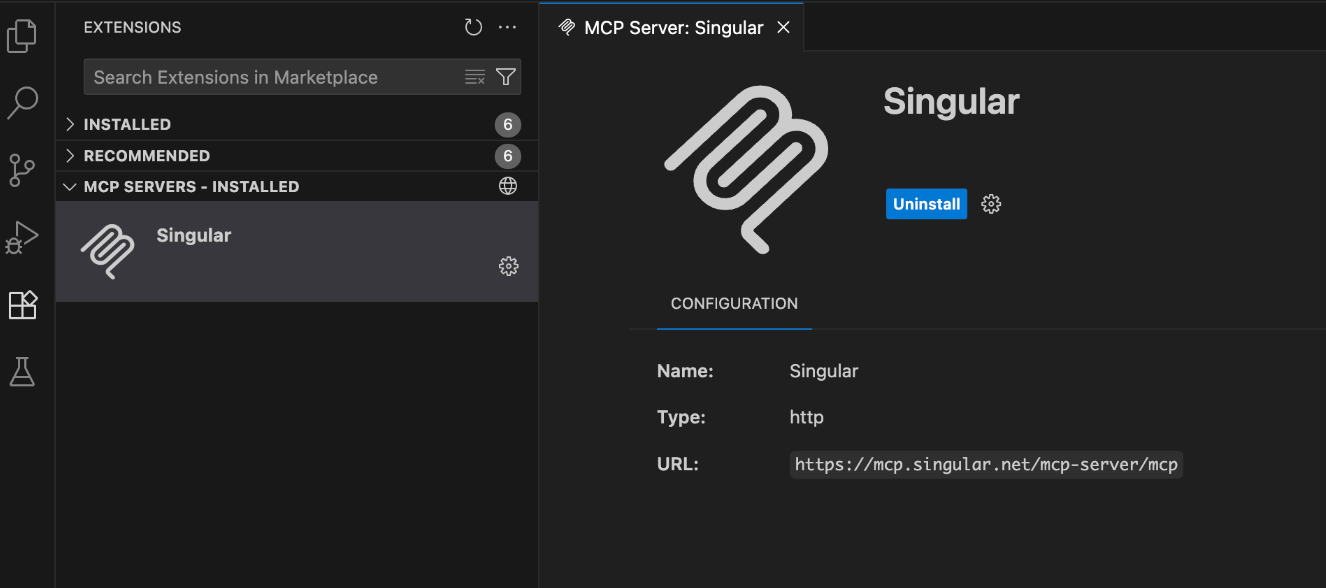Open the Search view
The width and height of the screenshot is (1326, 588).
[23, 103]
